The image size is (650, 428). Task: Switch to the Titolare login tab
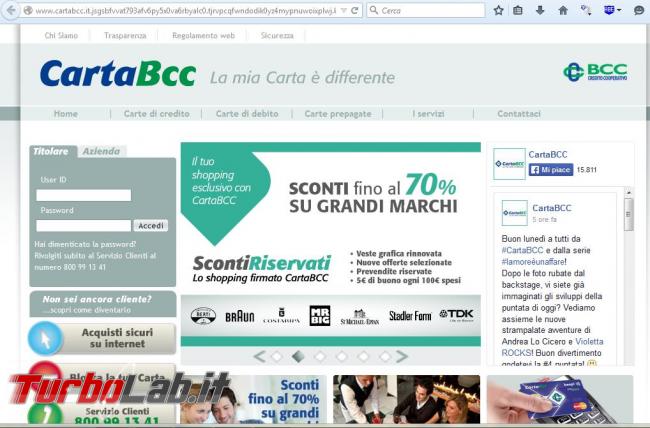pos(51,151)
